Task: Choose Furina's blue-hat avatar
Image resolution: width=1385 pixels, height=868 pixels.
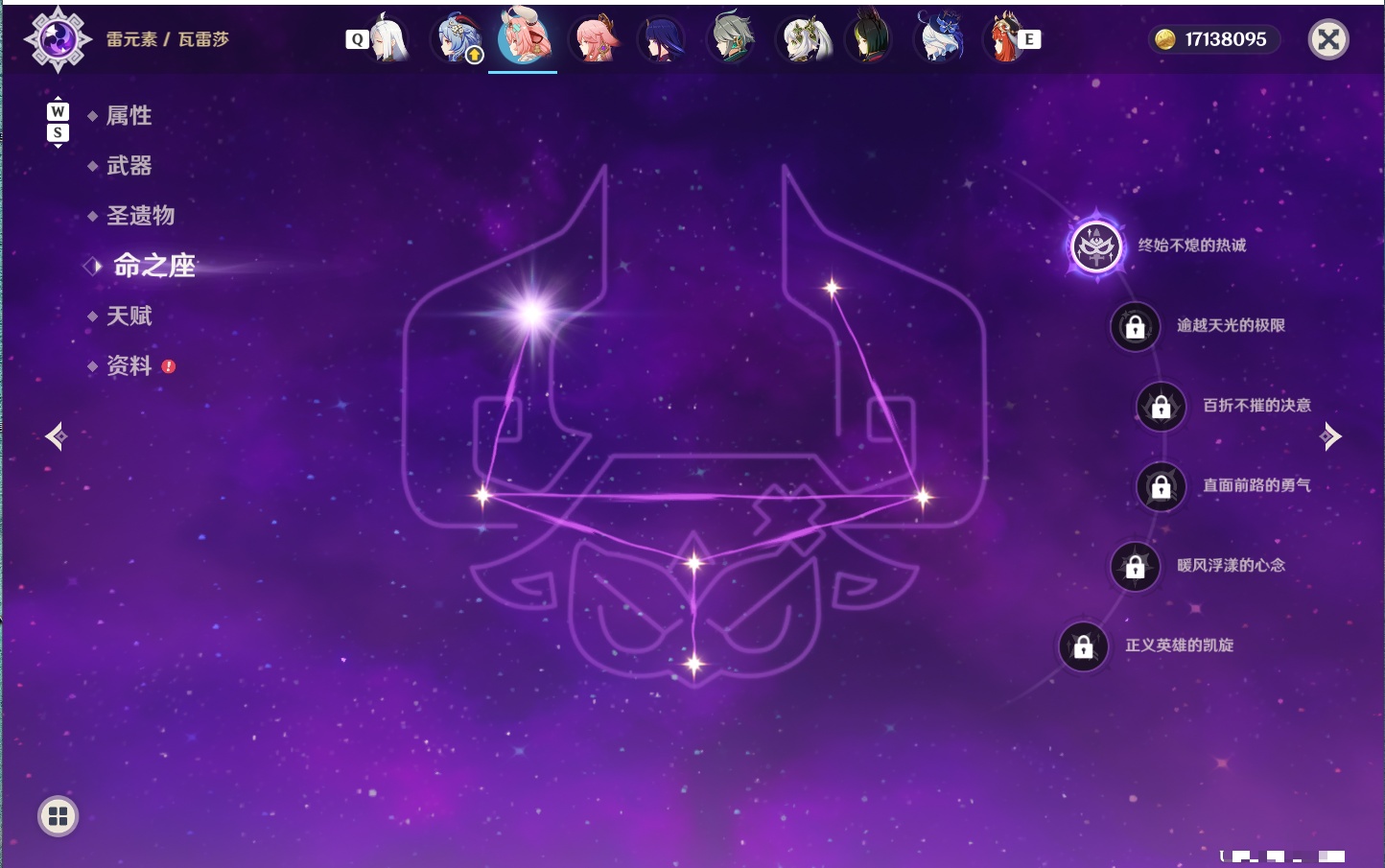Action: coord(939,37)
